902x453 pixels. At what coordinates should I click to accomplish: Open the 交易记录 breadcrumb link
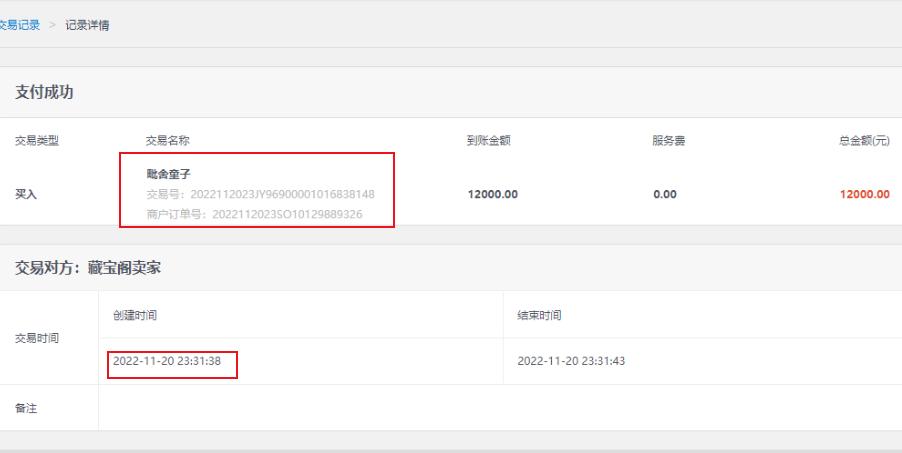20,25
